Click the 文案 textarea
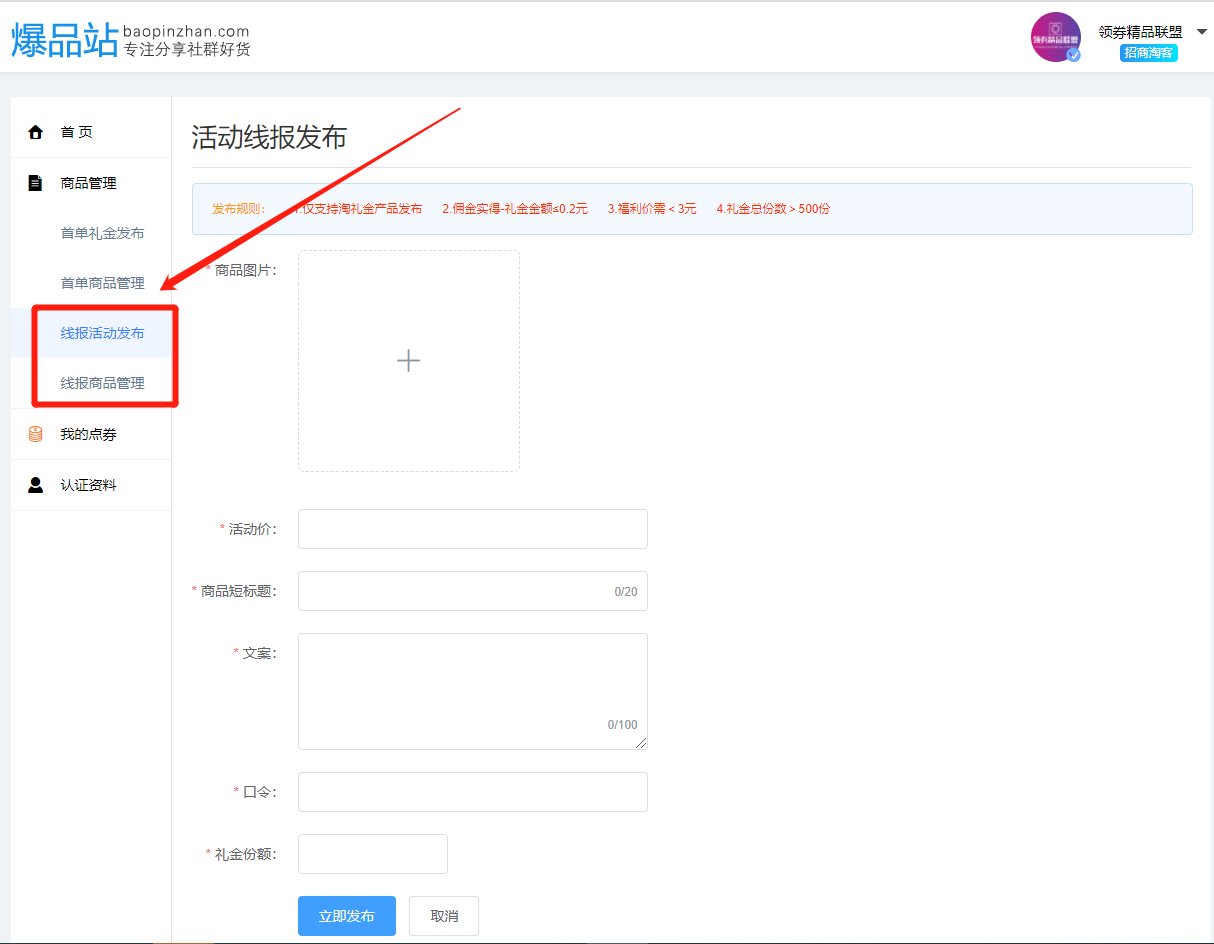Screen dimensions: 1214x944 click(472, 690)
